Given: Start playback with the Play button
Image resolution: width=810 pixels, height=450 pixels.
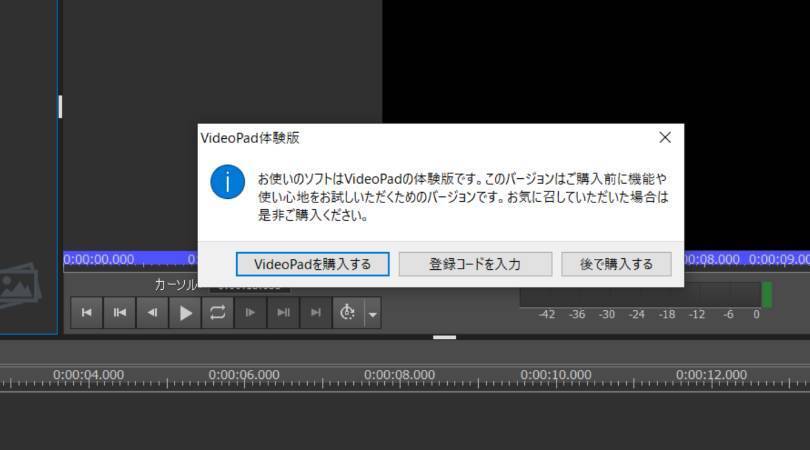Looking at the screenshot, I should pos(185,313).
